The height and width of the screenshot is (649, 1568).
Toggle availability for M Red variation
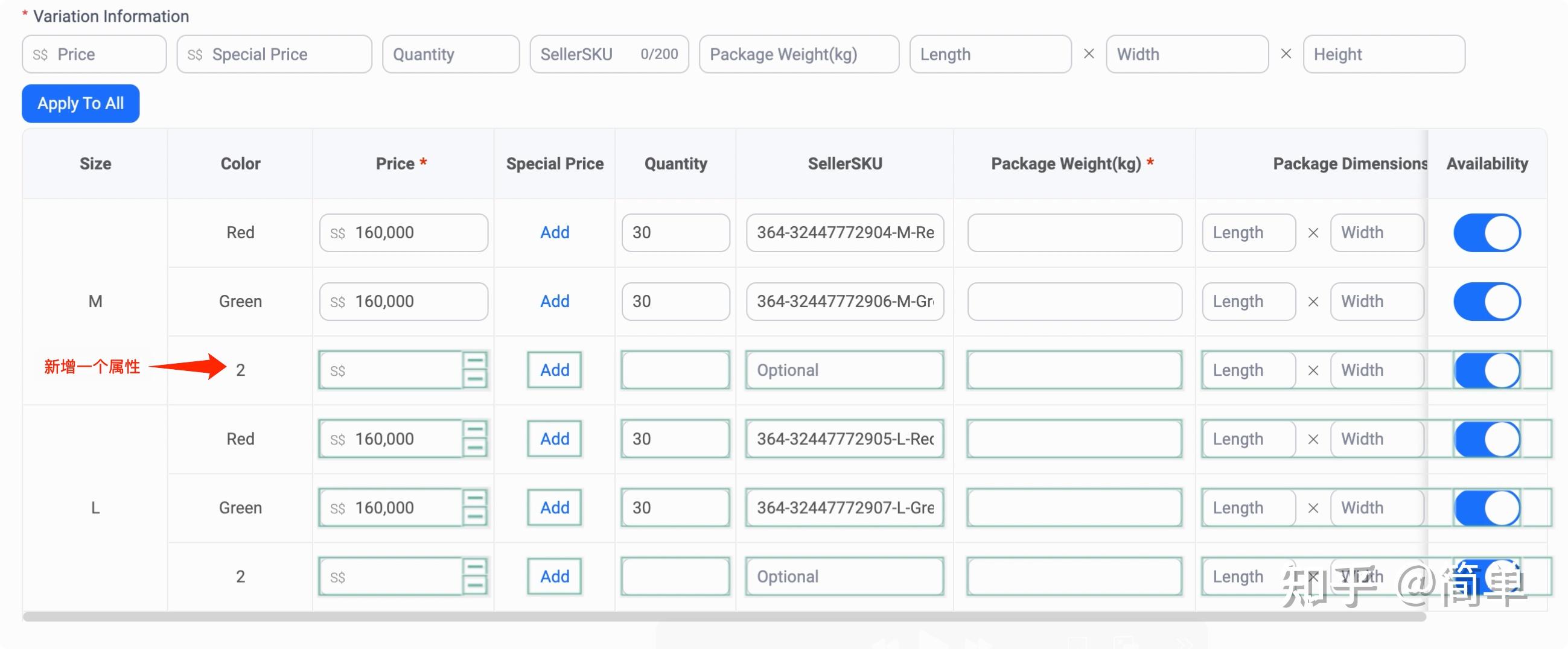click(1487, 232)
